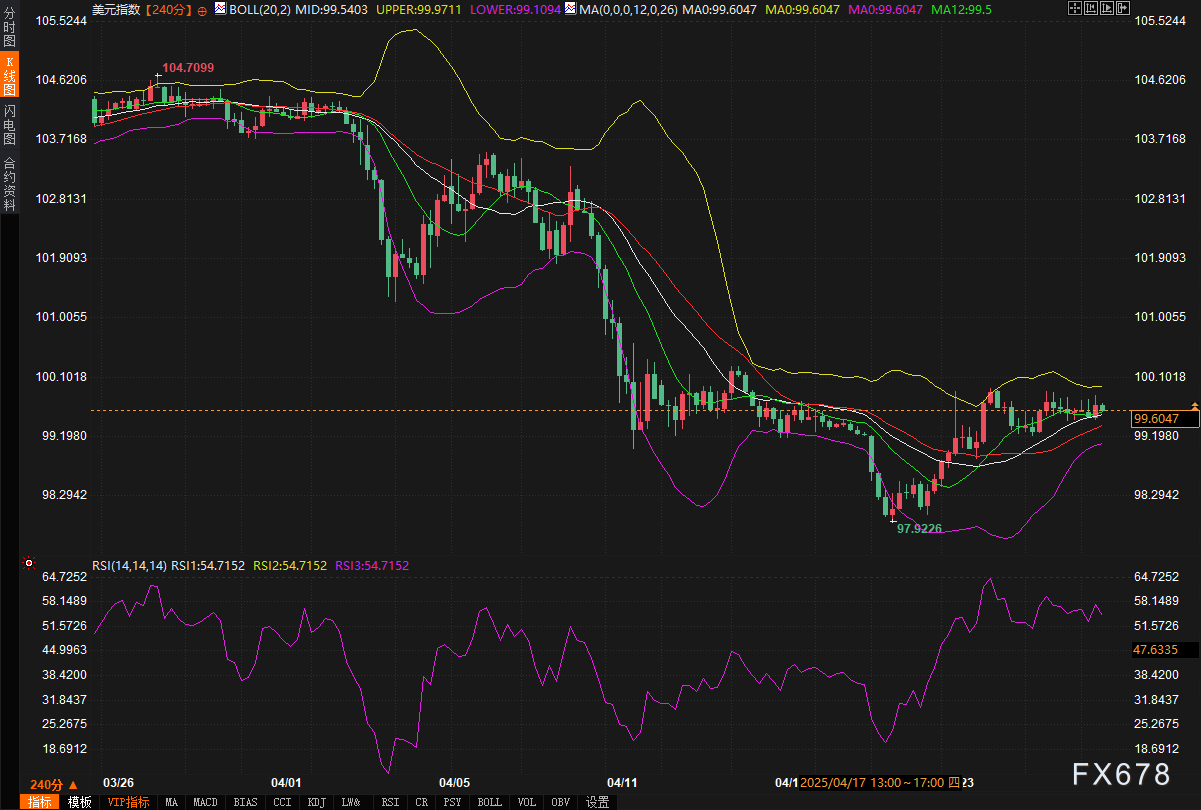Viewport: 1201px width, 810px height.
Task: Open the 【240分】 period dropdown in header
Action: pos(170,10)
